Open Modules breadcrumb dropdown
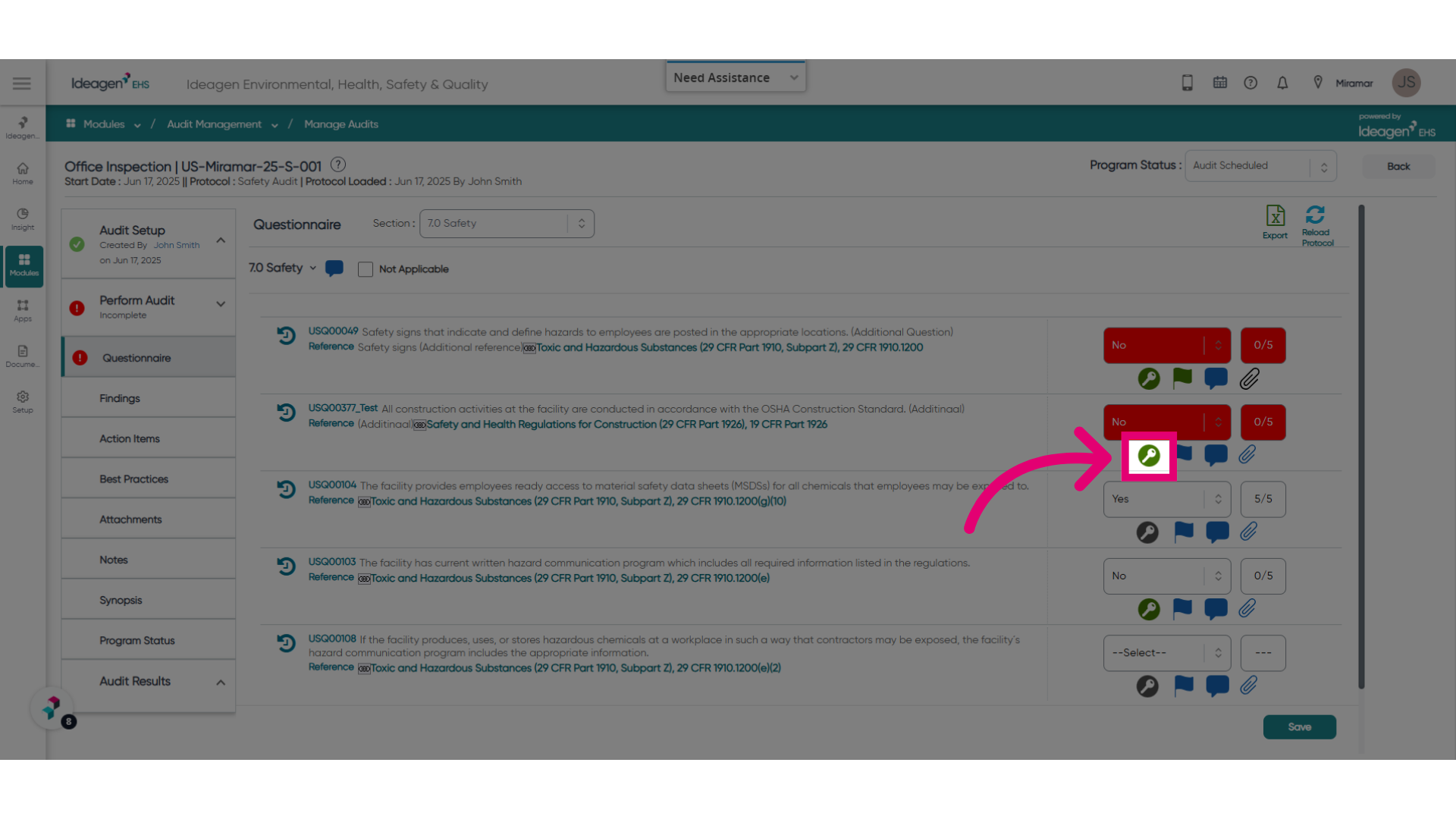Viewport: 1456px width, 819px height. tap(137, 125)
